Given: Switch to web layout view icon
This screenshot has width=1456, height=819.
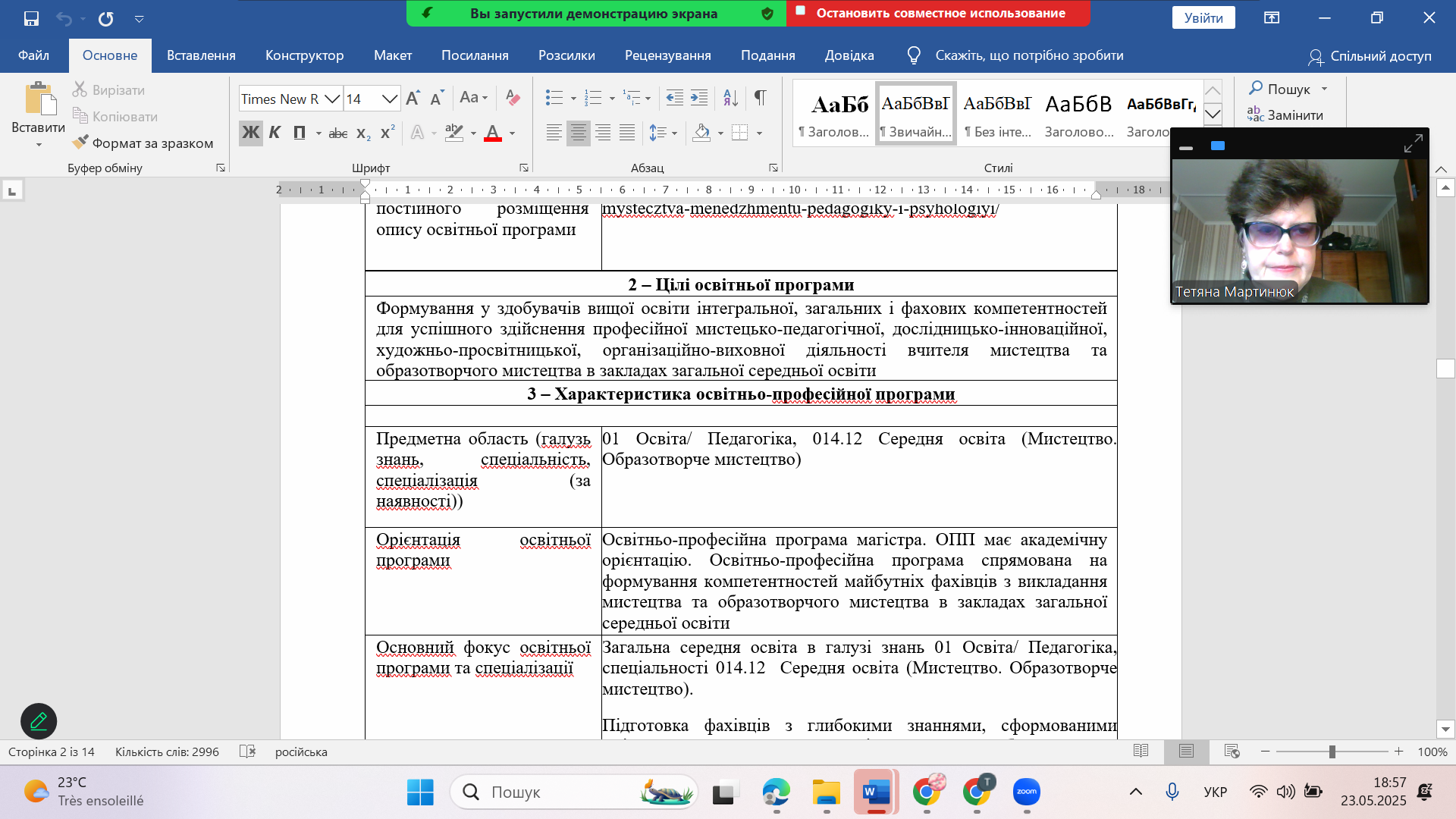Looking at the screenshot, I should point(1232,752).
